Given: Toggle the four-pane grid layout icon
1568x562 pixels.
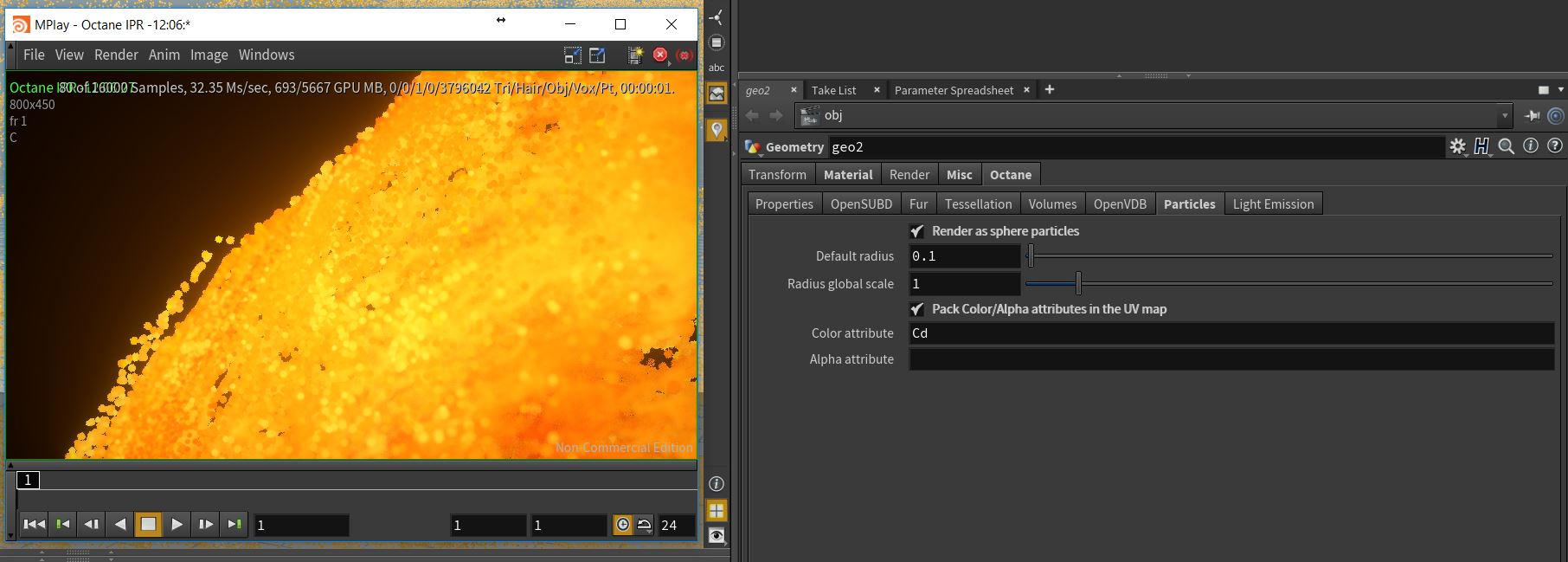Looking at the screenshot, I should click(x=717, y=510).
